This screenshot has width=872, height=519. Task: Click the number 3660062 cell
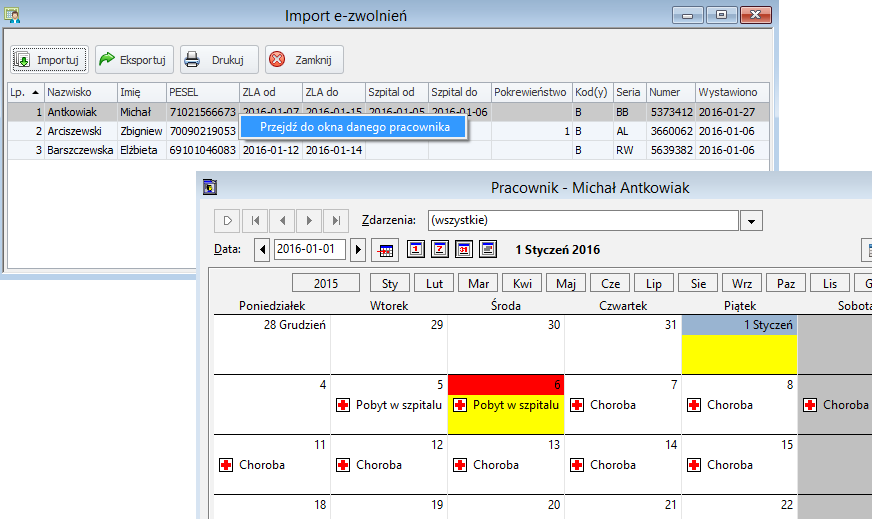tap(671, 131)
